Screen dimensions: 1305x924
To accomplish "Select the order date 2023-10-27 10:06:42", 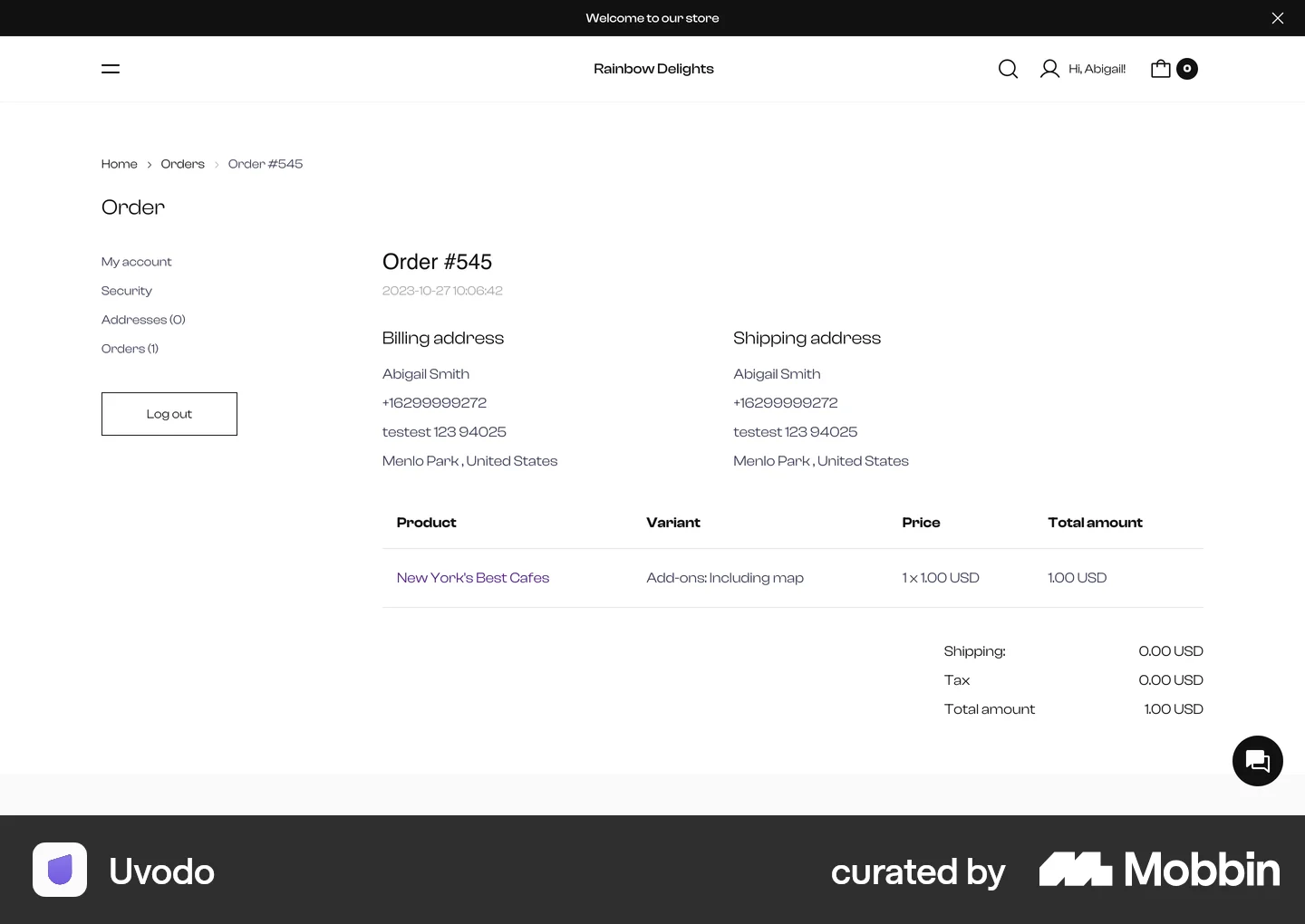I will point(442,291).
